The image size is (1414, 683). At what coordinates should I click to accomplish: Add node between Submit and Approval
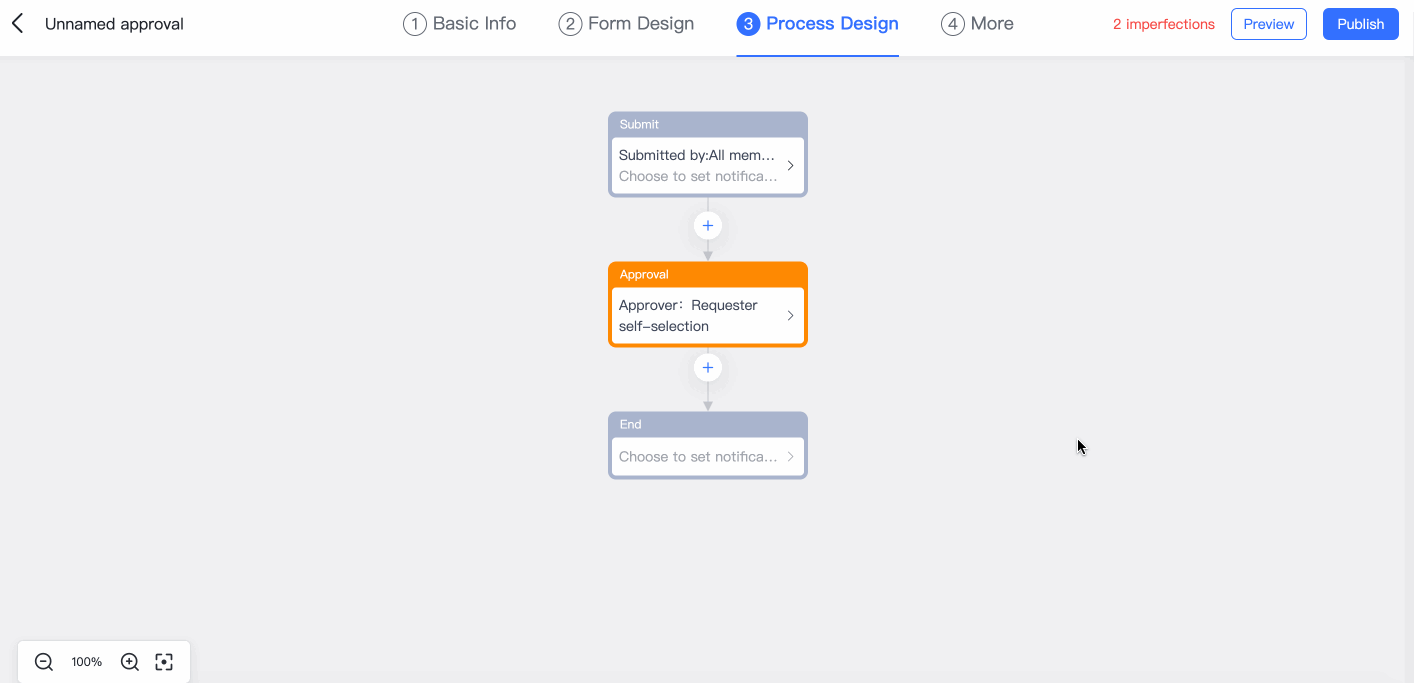click(708, 226)
